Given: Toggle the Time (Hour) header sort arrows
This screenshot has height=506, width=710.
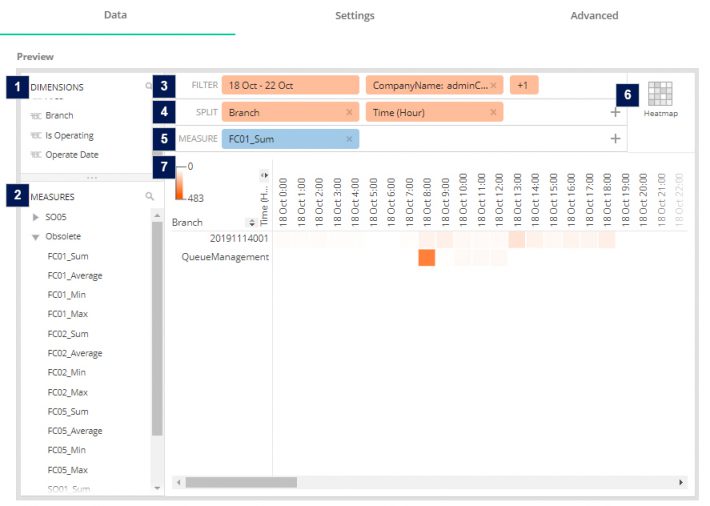Looking at the screenshot, I should coord(264,175).
